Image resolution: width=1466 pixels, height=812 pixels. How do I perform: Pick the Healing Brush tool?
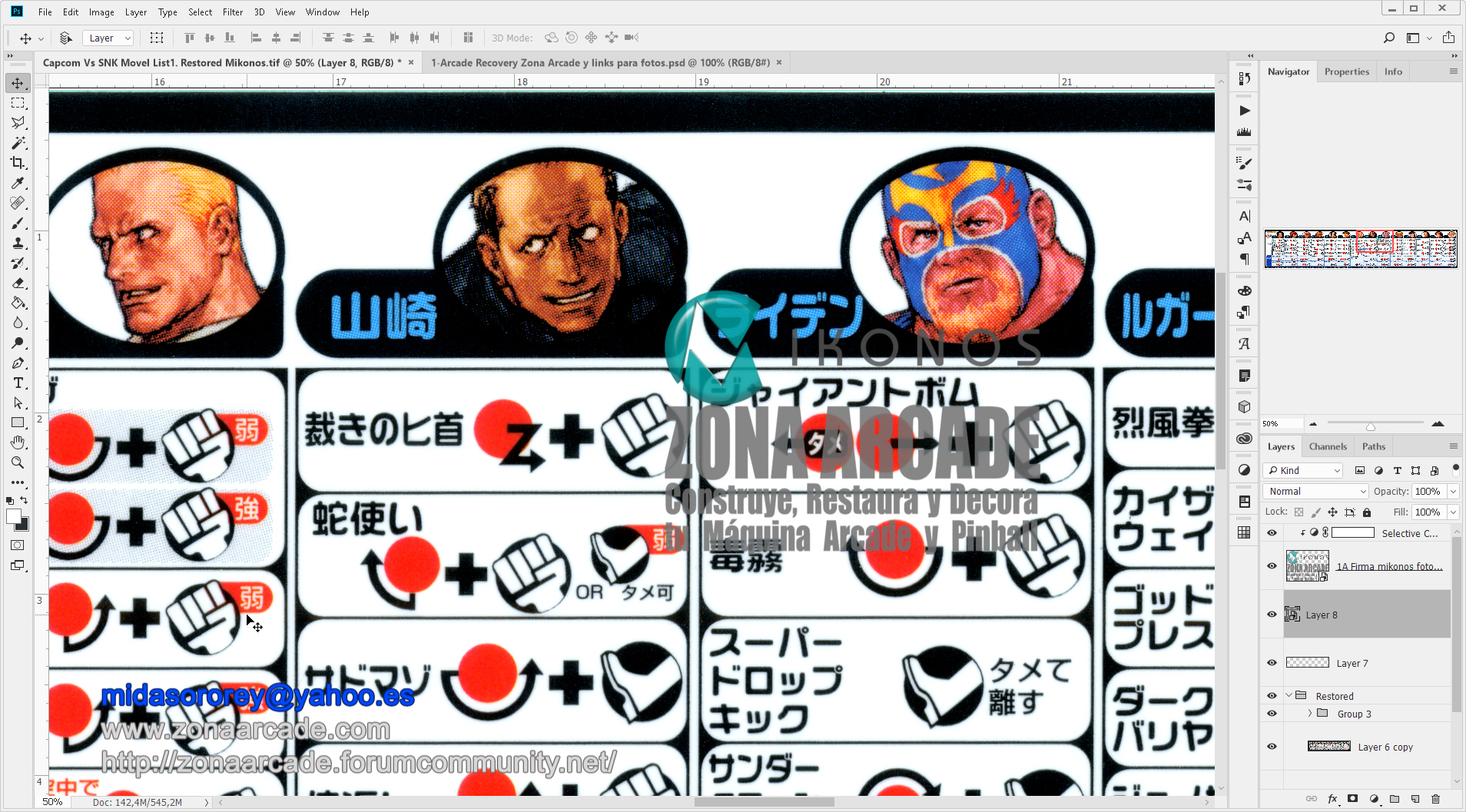[x=18, y=203]
